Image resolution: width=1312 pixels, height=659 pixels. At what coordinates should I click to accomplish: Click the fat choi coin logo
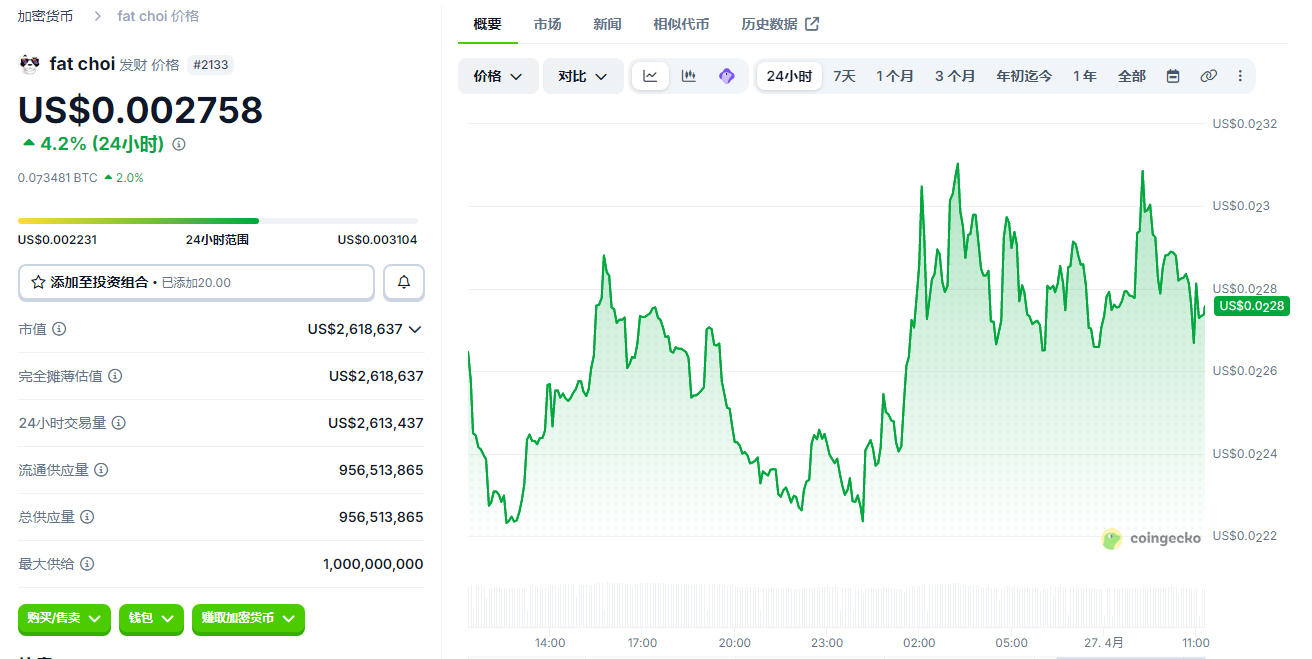pyautogui.click(x=29, y=64)
